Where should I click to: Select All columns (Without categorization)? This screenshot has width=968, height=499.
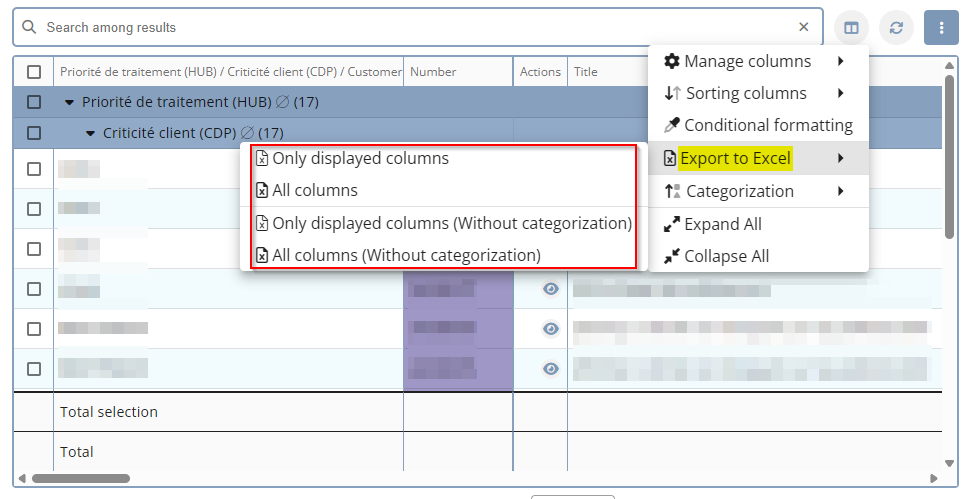coord(405,255)
